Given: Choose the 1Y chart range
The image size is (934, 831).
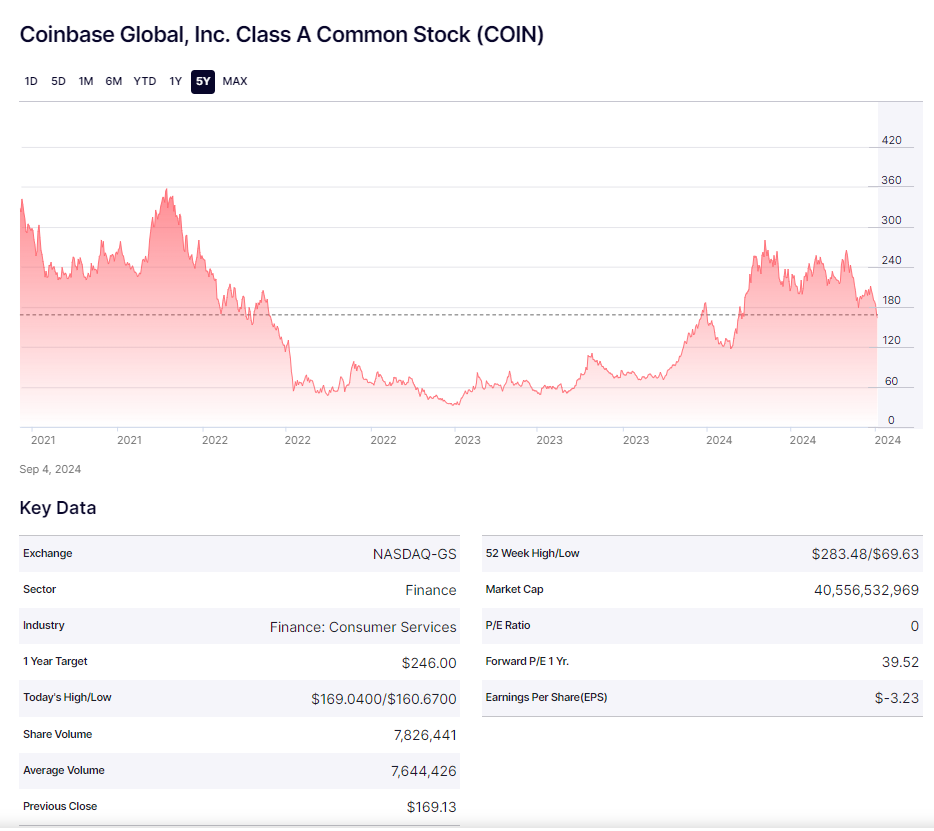Looking at the screenshot, I should pos(175,81).
